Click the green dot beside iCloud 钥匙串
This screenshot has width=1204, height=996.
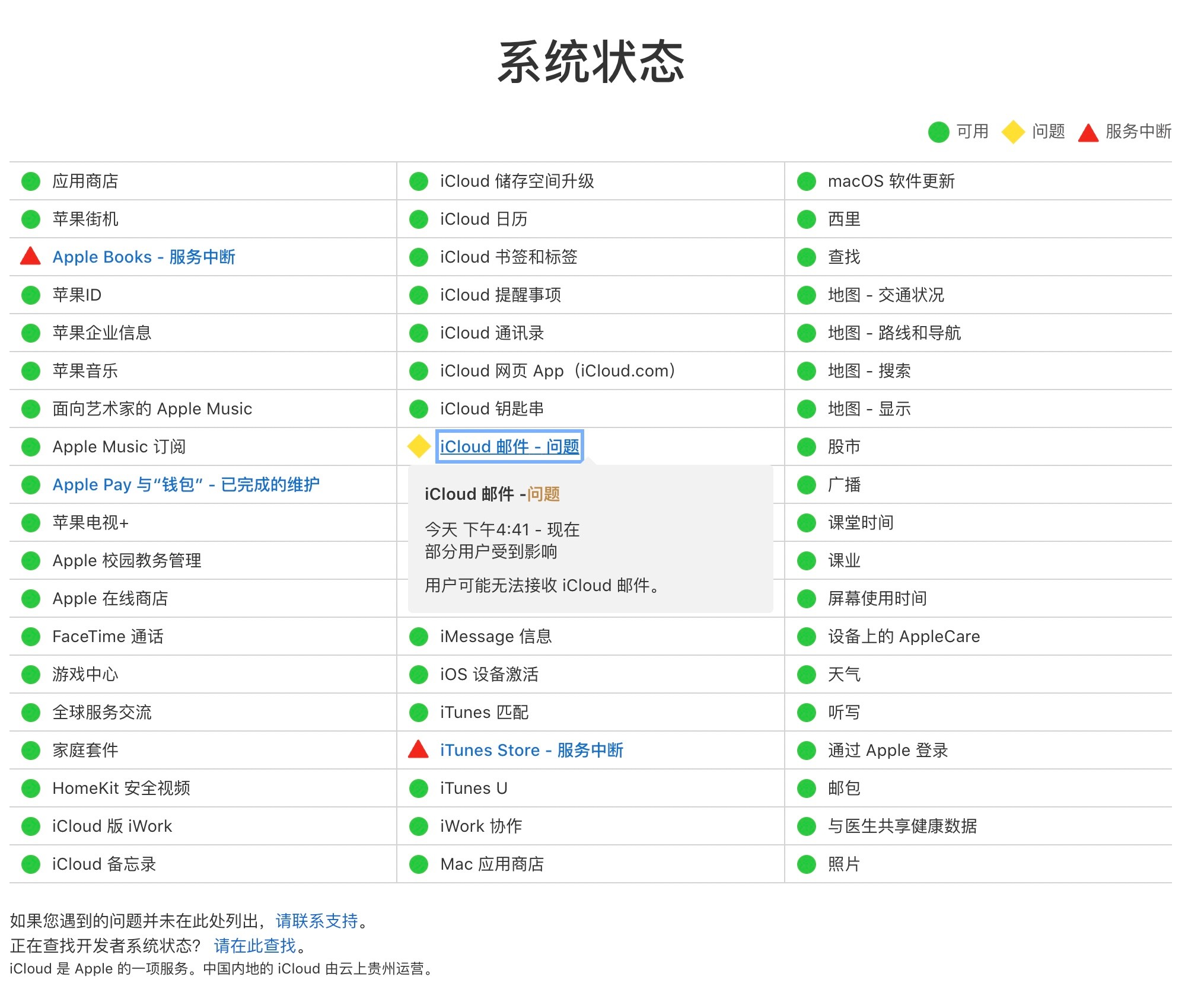point(418,408)
